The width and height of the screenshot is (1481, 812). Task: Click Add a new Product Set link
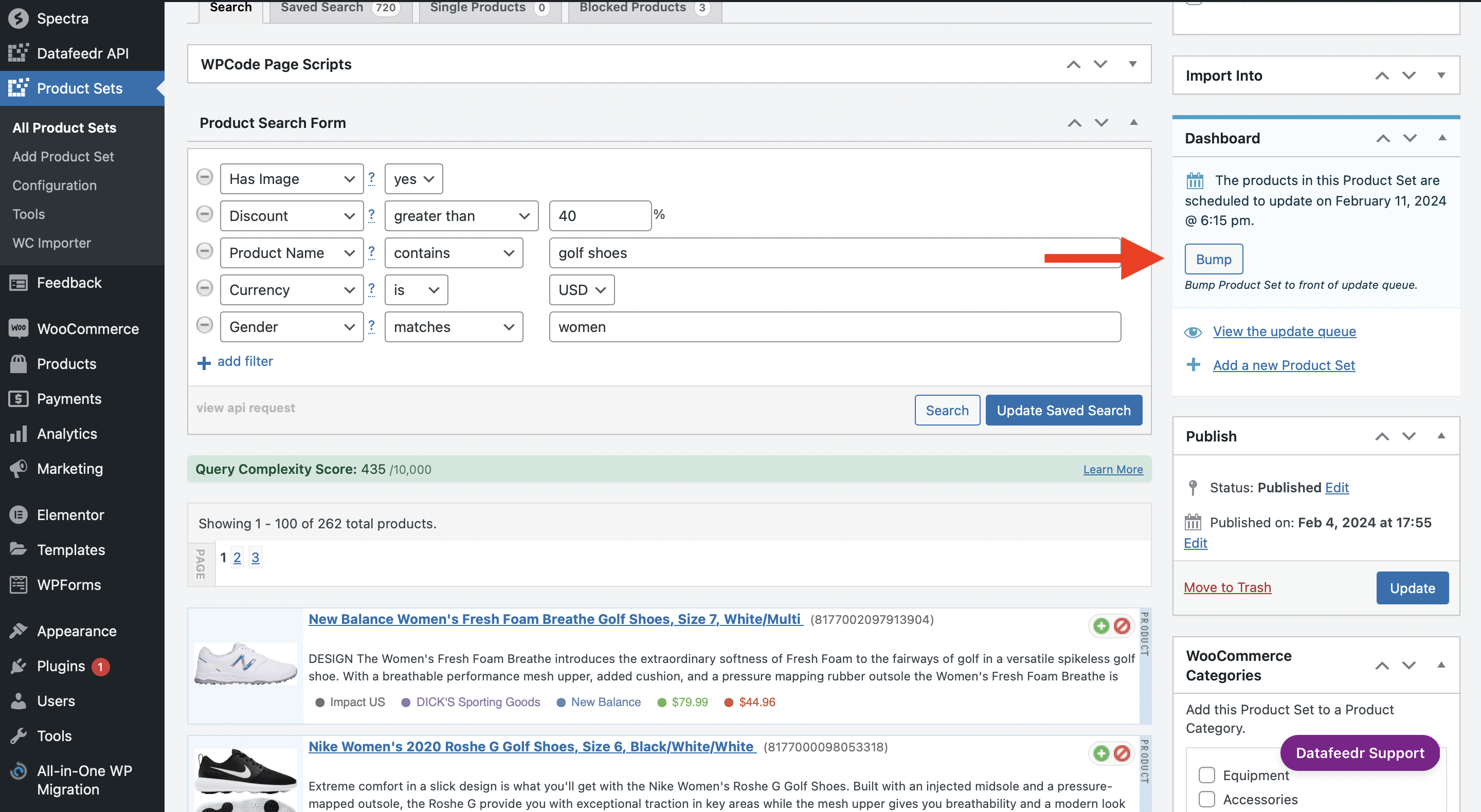pos(1284,365)
